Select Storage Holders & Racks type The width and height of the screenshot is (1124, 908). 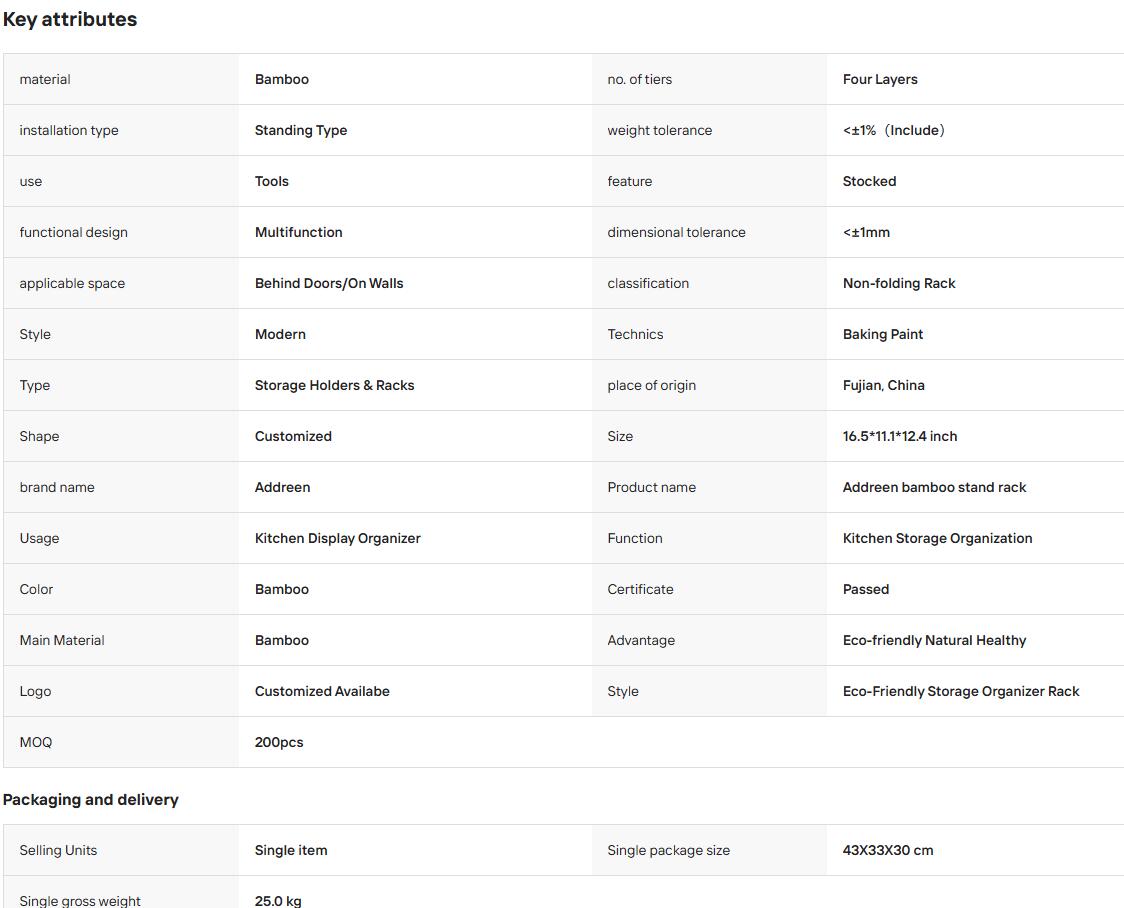pos(334,385)
